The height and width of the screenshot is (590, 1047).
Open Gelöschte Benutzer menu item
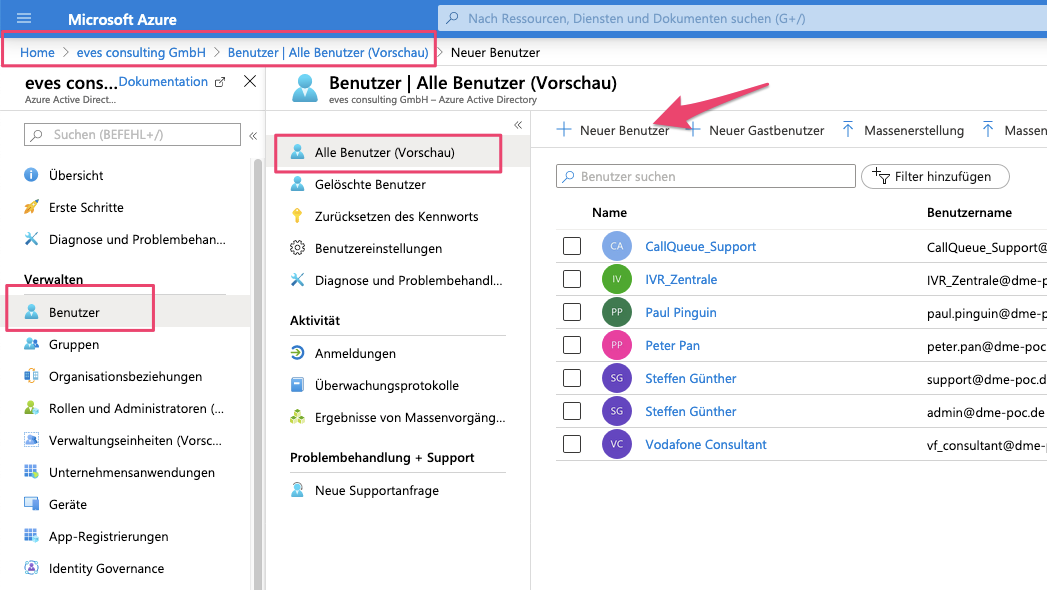370,185
